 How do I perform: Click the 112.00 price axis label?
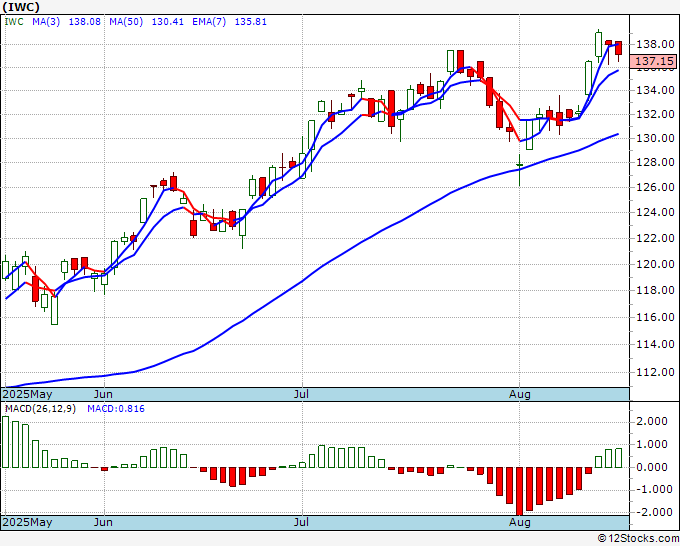coord(655,372)
